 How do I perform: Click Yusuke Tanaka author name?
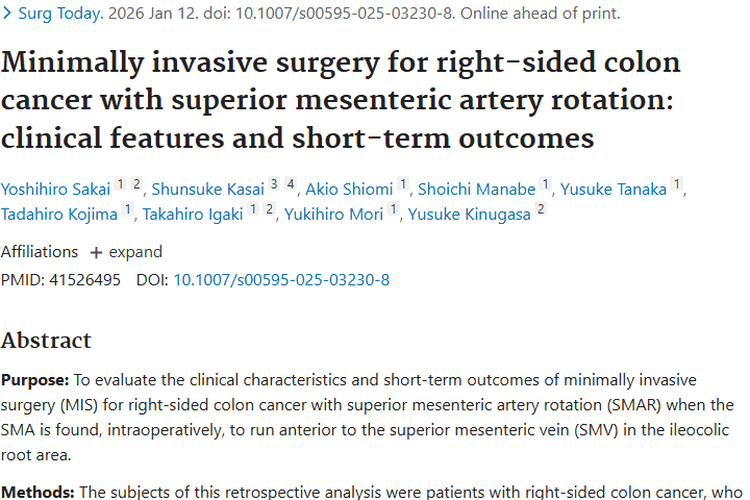(x=613, y=188)
